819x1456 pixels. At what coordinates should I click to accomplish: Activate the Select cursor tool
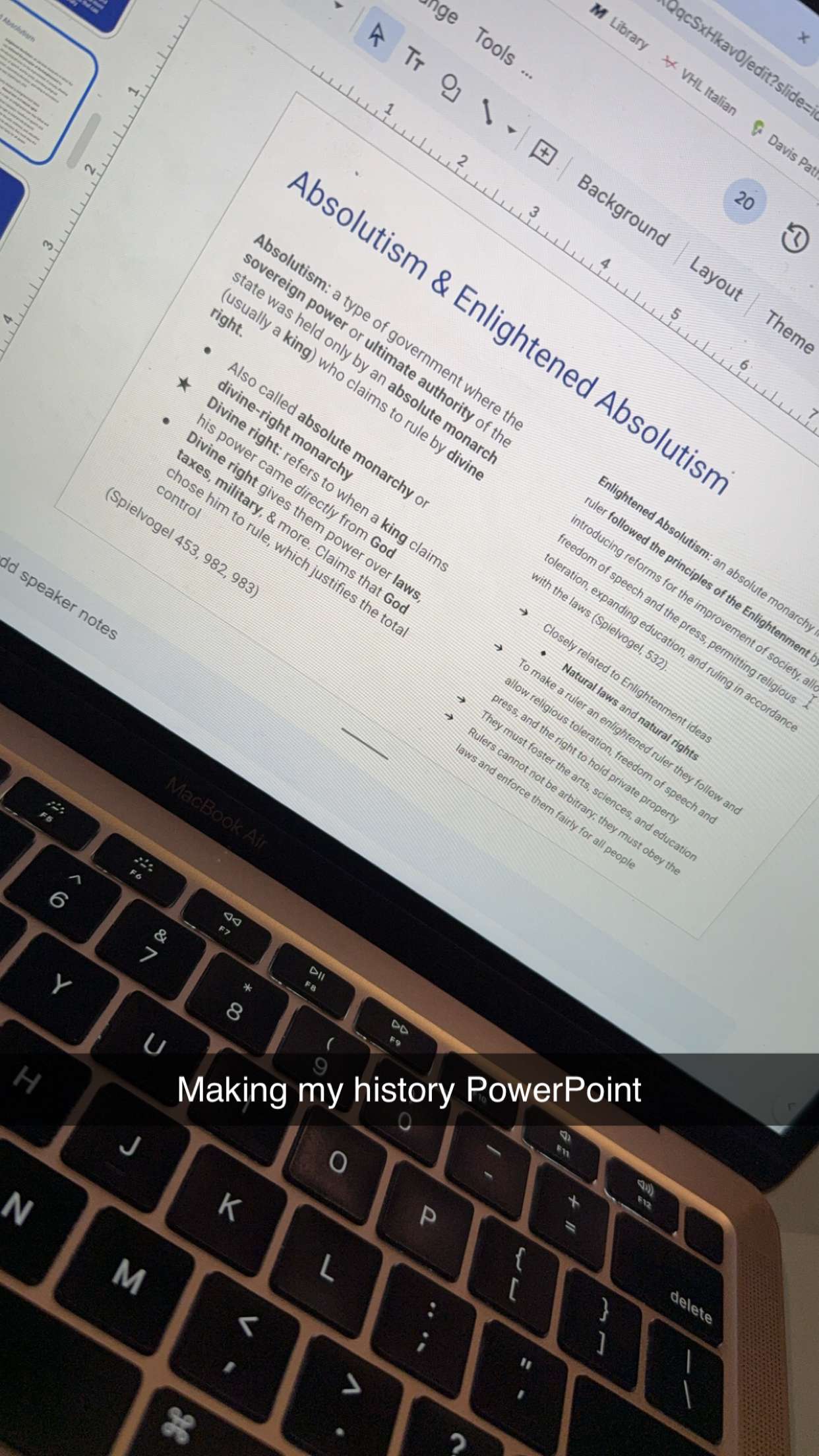click(377, 34)
